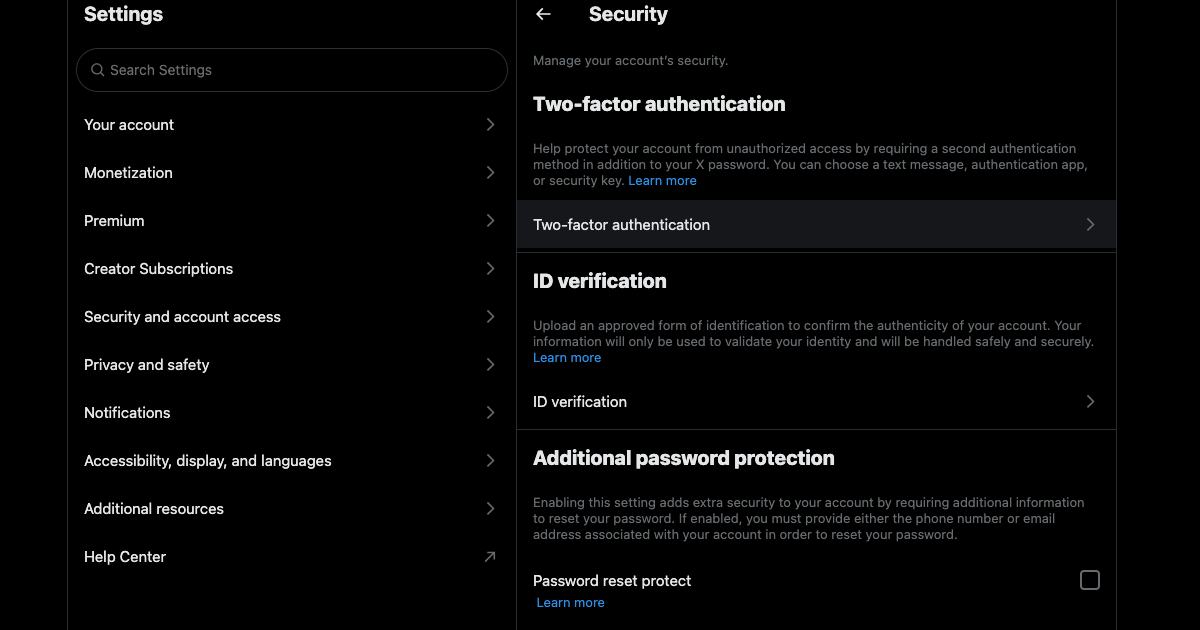Click Learn more below Password reset protect
The width and height of the screenshot is (1200, 630).
(x=570, y=603)
